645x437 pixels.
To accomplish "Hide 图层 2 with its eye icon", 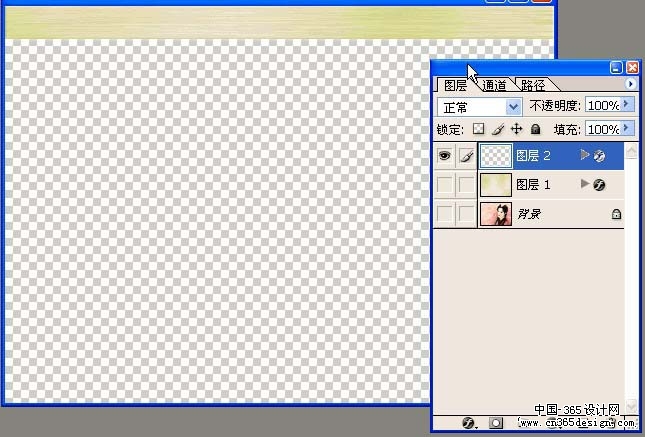I will tap(445, 156).
